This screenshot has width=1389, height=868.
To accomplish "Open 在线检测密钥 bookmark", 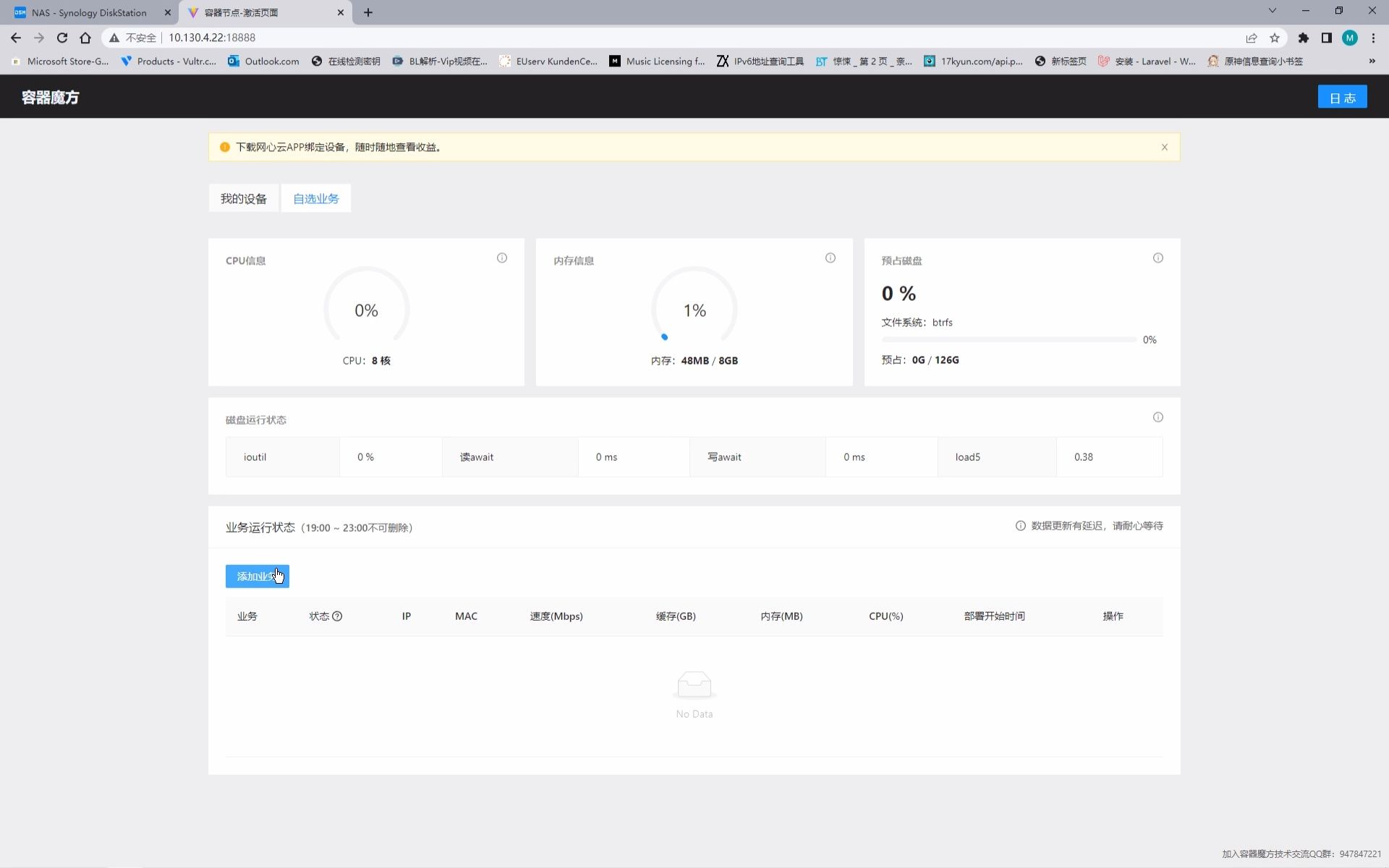I will click(346, 61).
